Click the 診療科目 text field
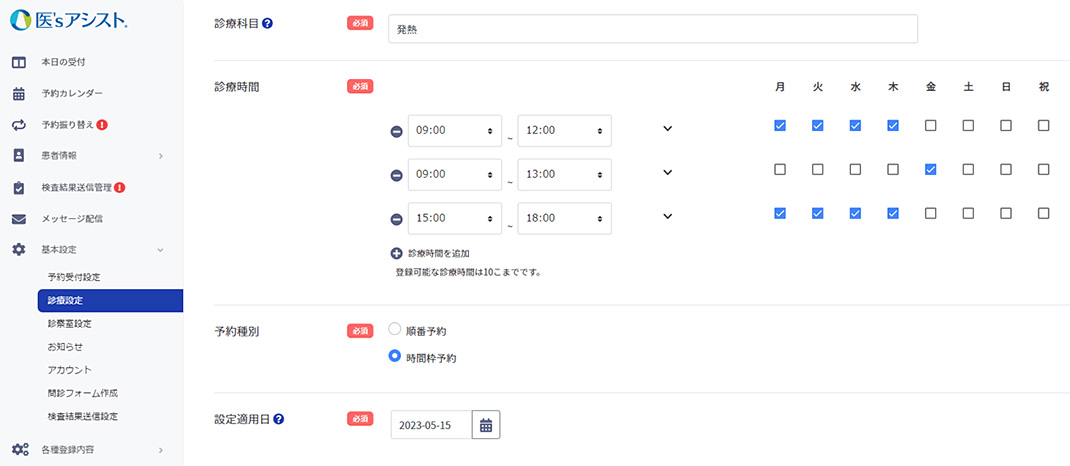This screenshot has width=1070, height=466. 652,29
